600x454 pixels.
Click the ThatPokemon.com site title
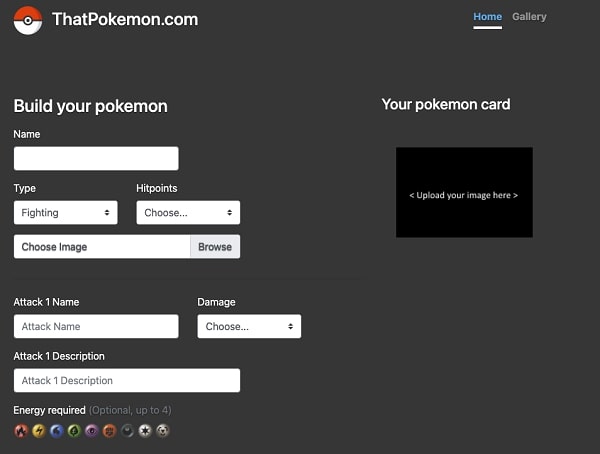tap(125, 20)
